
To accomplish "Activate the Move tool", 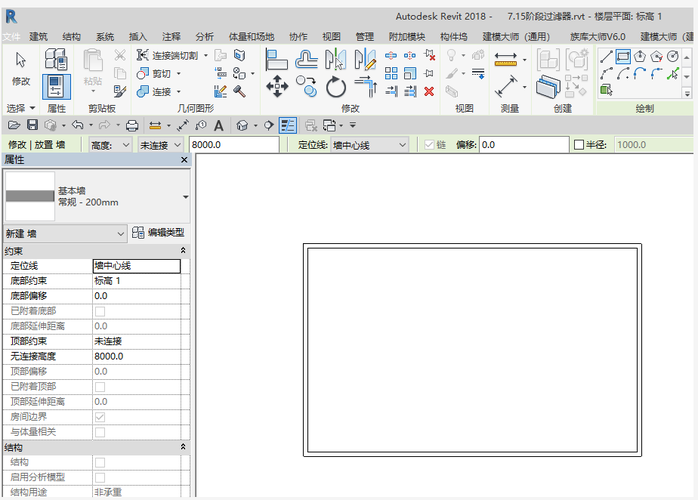I will click(x=277, y=86).
